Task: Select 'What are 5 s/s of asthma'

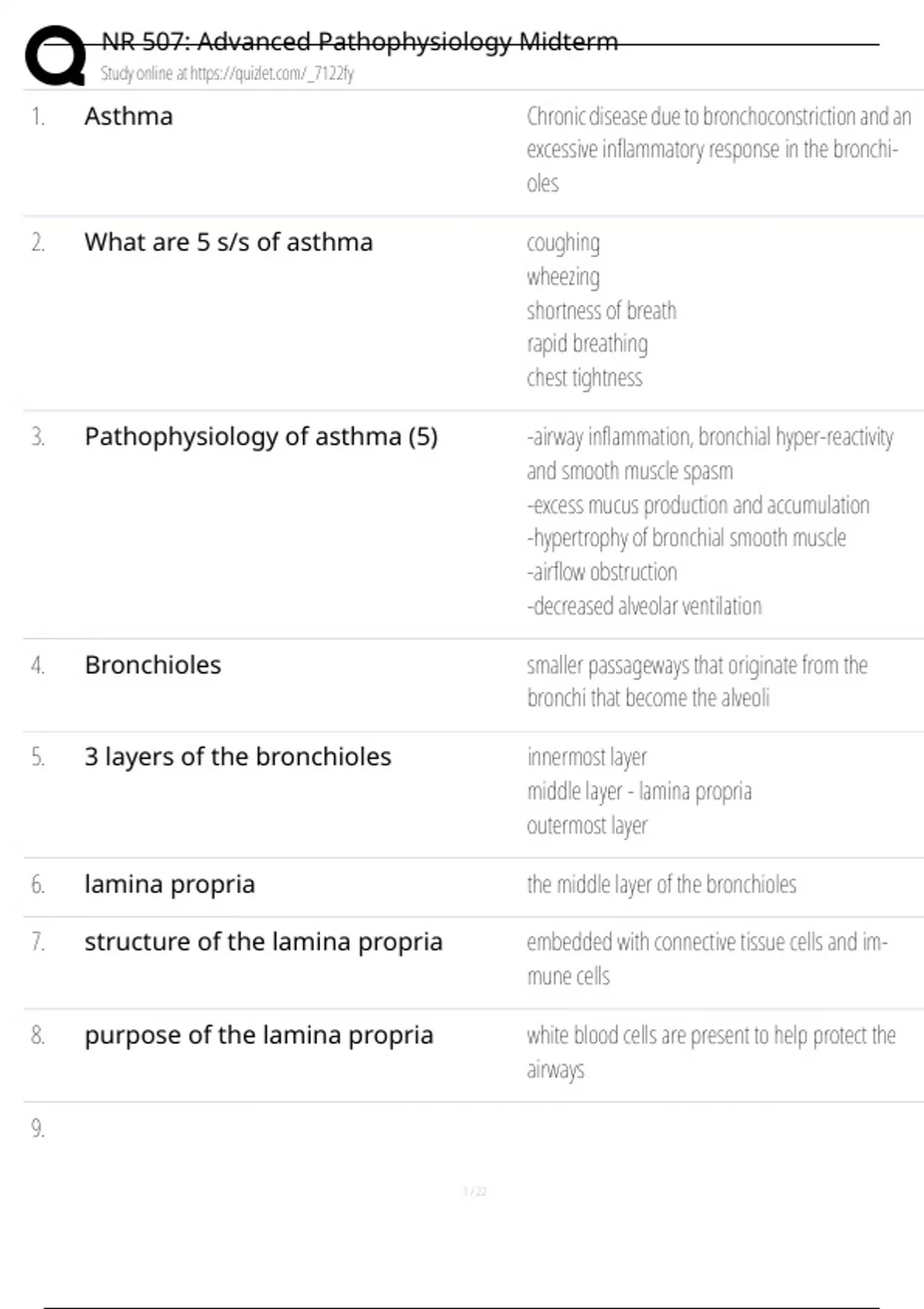Action: (229, 242)
